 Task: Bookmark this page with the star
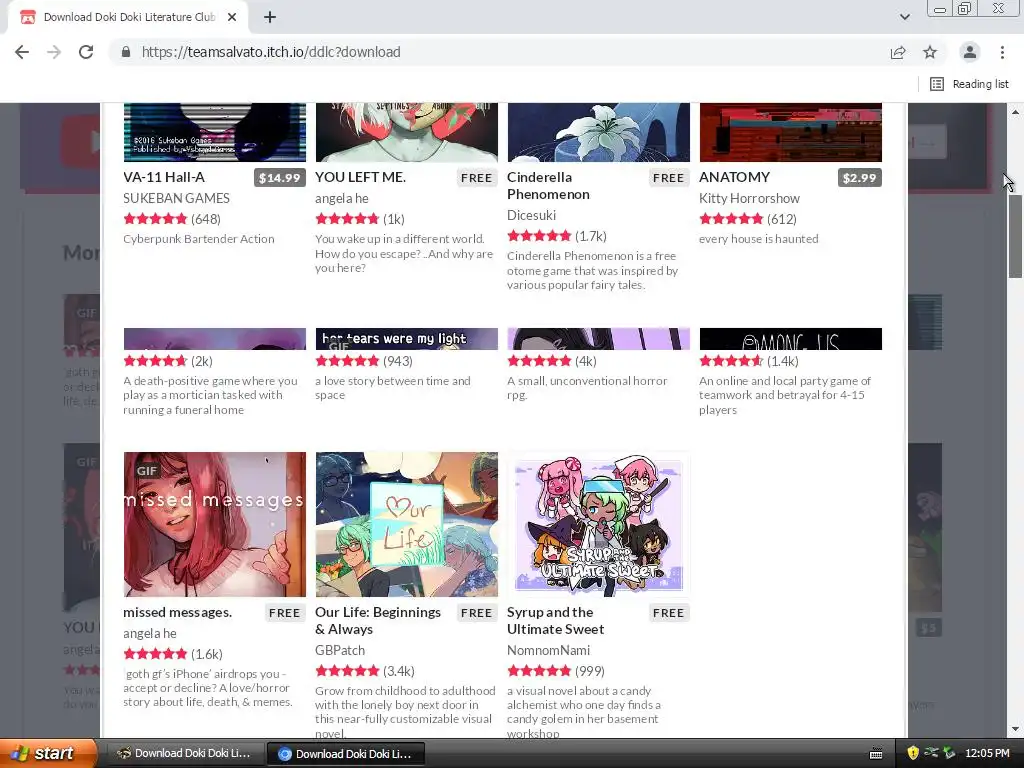(930, 52)
